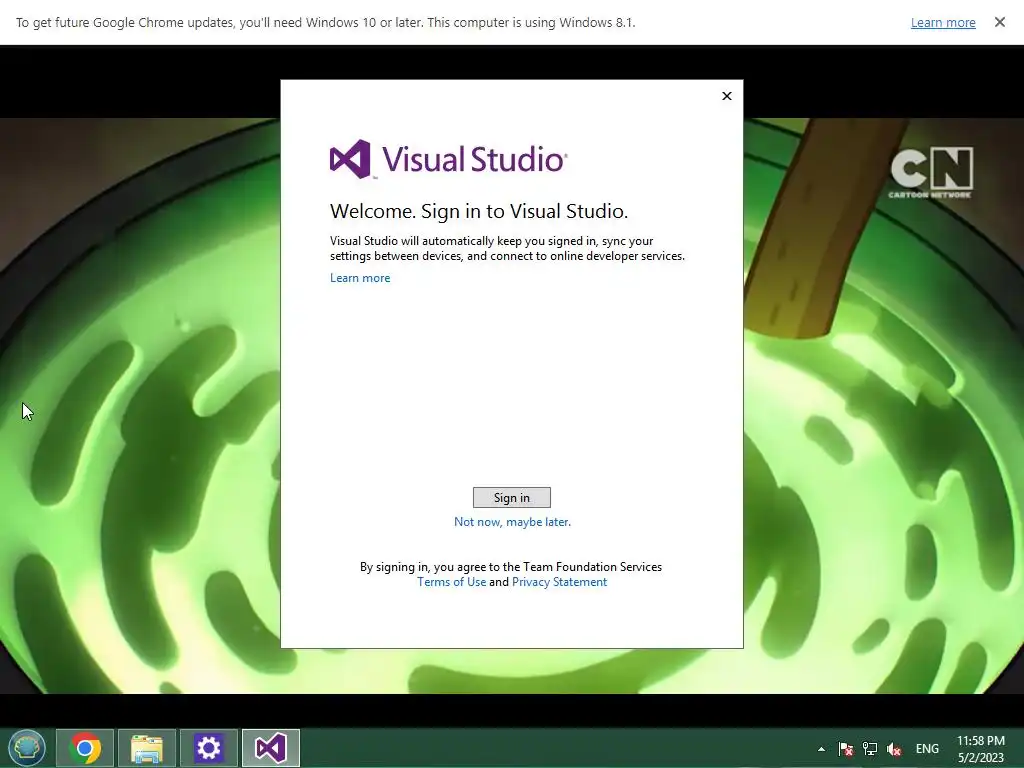Open the clock showing 11:58 PM
The width and height of the screenshot is (1024, 768).
[x=980, y=749]
